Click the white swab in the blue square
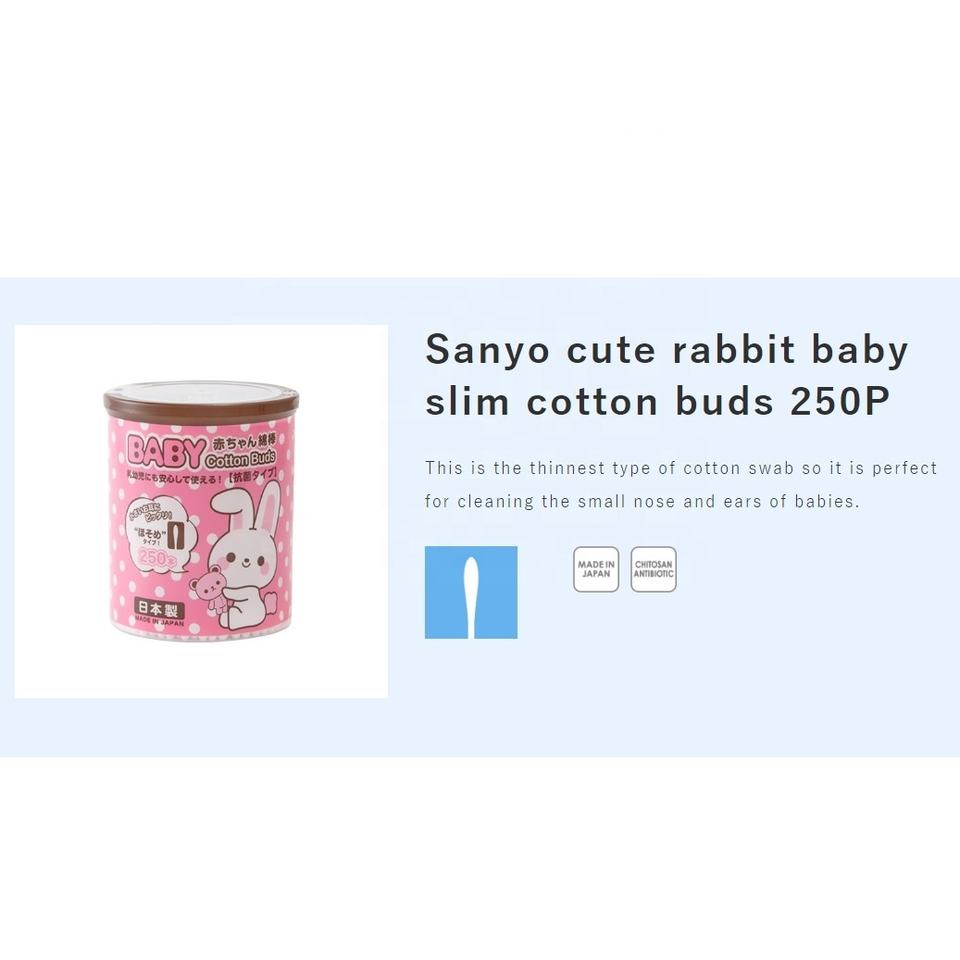The image size is (960, 960). click(471, 597)
